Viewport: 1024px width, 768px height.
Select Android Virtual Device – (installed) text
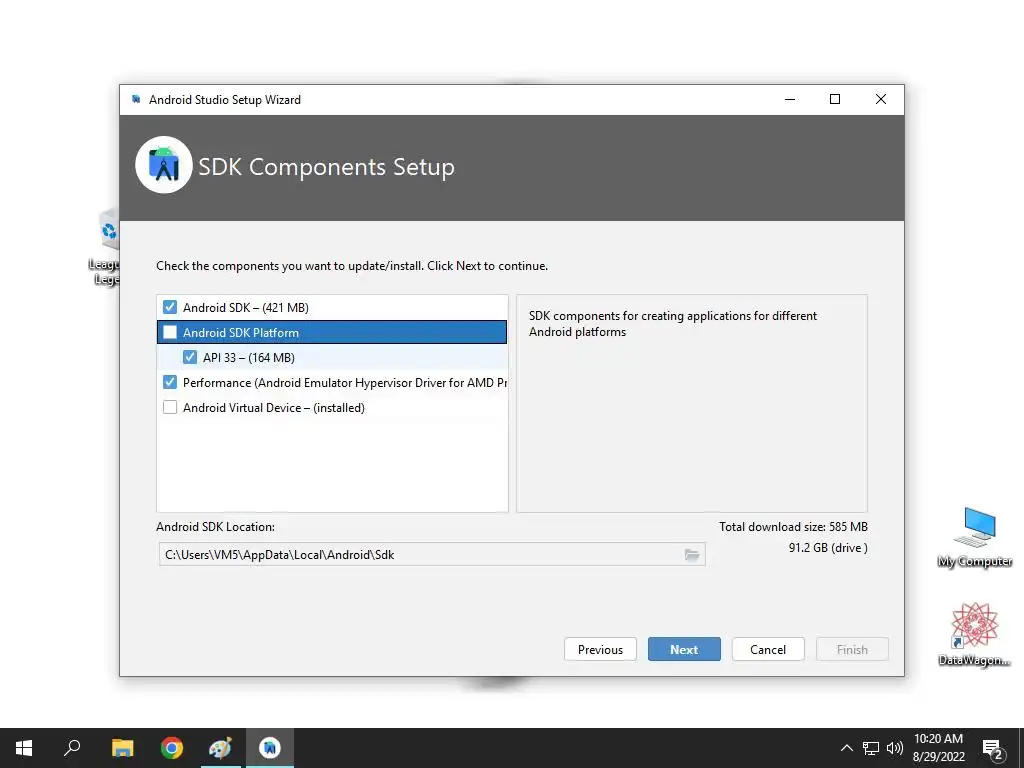coord(274,408)
